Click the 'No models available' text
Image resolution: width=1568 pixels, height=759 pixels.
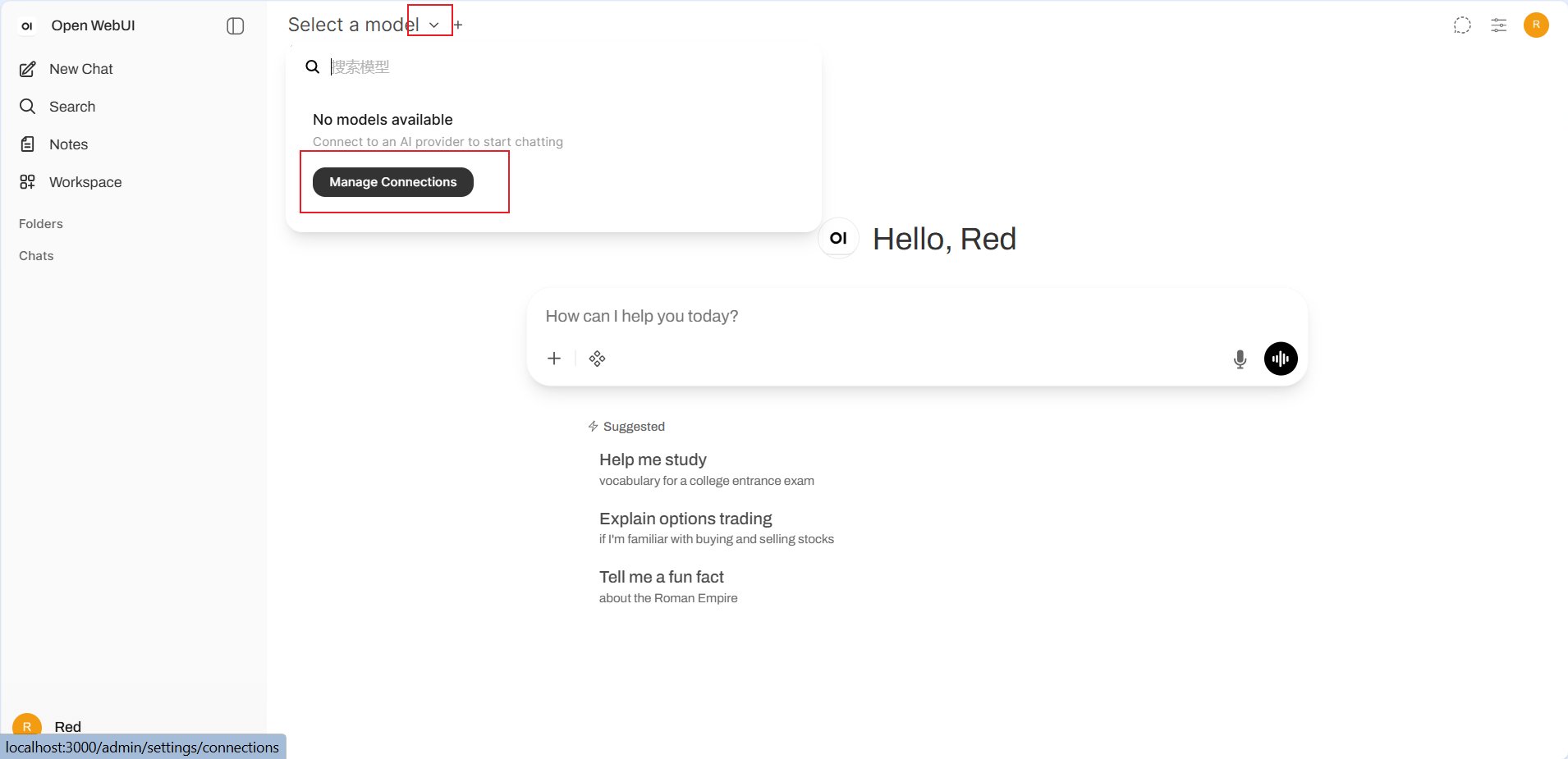pyautogui.click(x=383, y=120)
